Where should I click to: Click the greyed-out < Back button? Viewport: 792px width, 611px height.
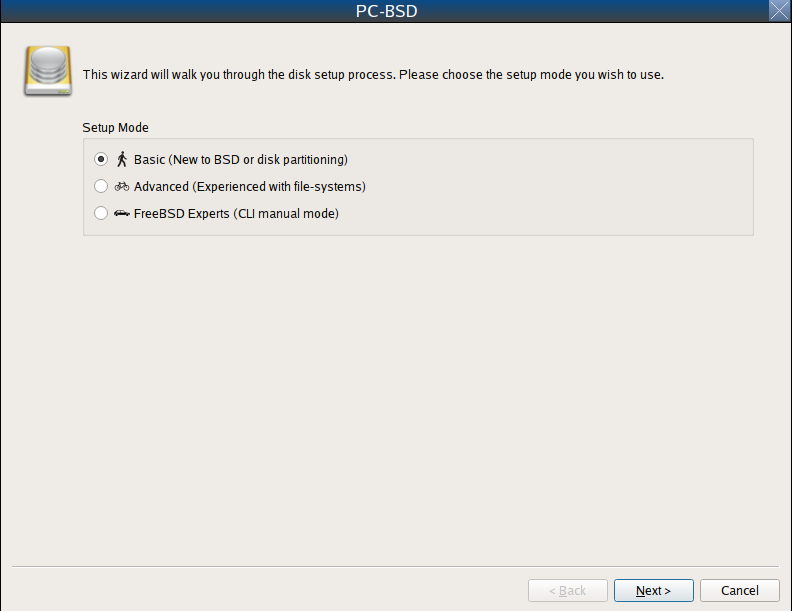(x=568, y=590)
